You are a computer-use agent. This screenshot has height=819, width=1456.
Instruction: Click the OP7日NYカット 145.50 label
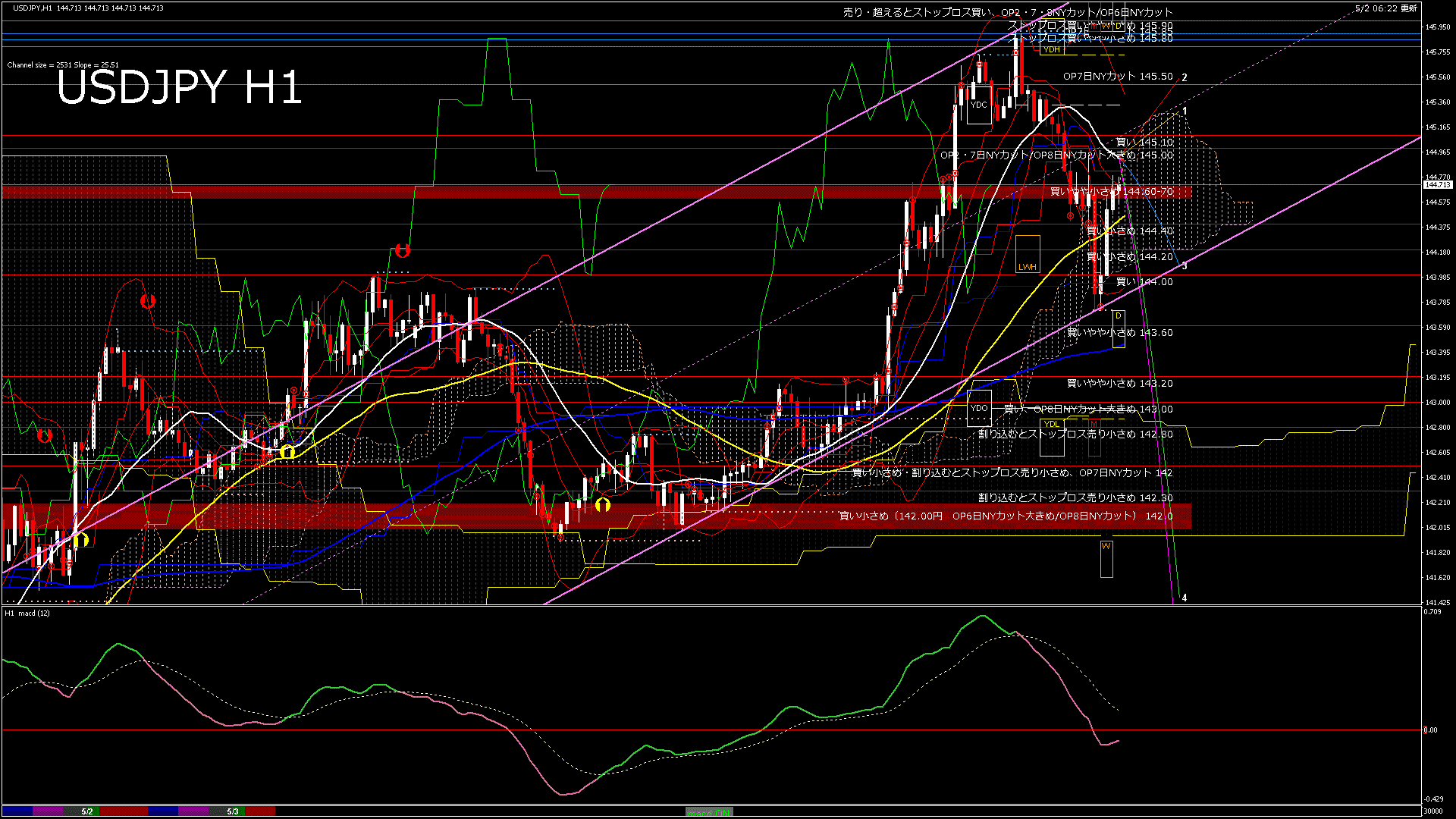coord(1117,77)
